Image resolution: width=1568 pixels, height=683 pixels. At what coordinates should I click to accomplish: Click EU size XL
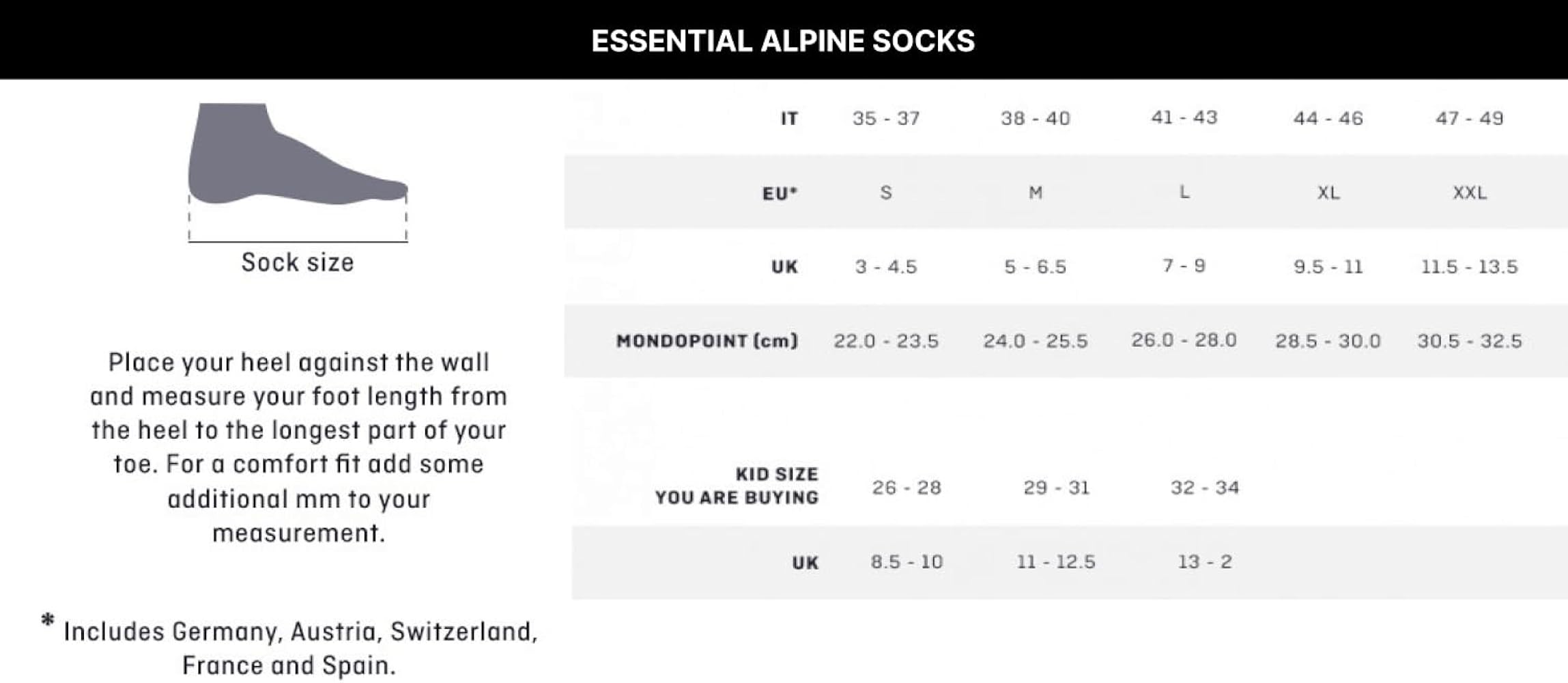[1328, 193]
